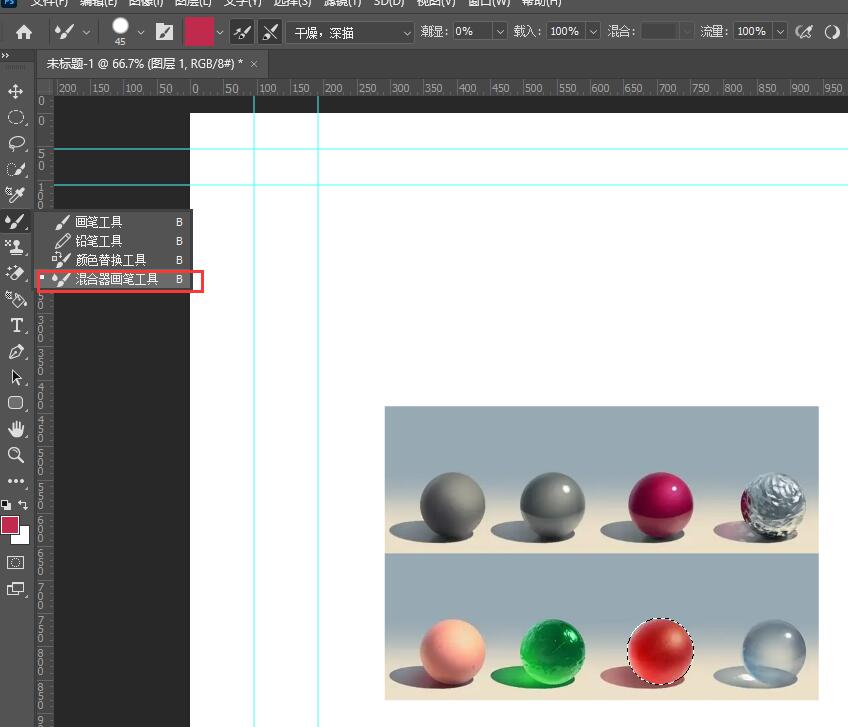This screenshot has height=727, width=848.
Task: Click the crumpled foil sphere on canvas
Action: point(773,506)
